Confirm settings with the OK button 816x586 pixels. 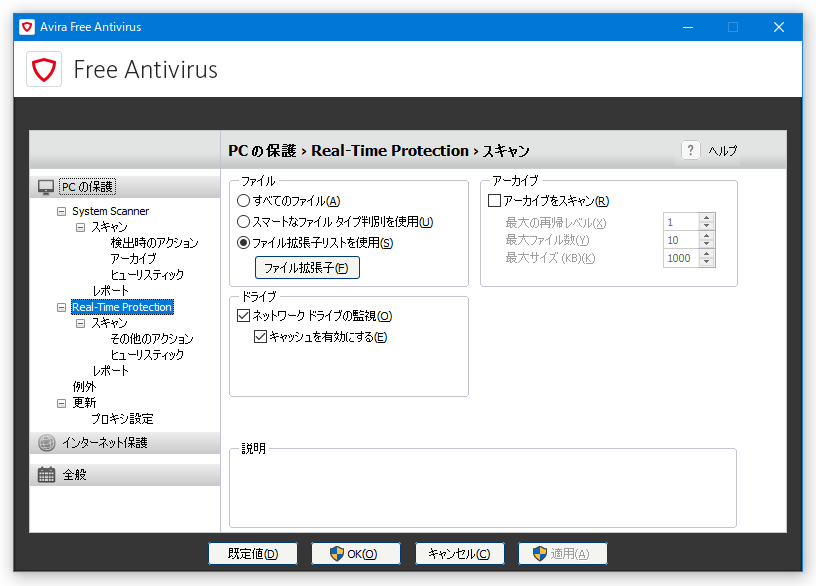(x=356, y=554)
